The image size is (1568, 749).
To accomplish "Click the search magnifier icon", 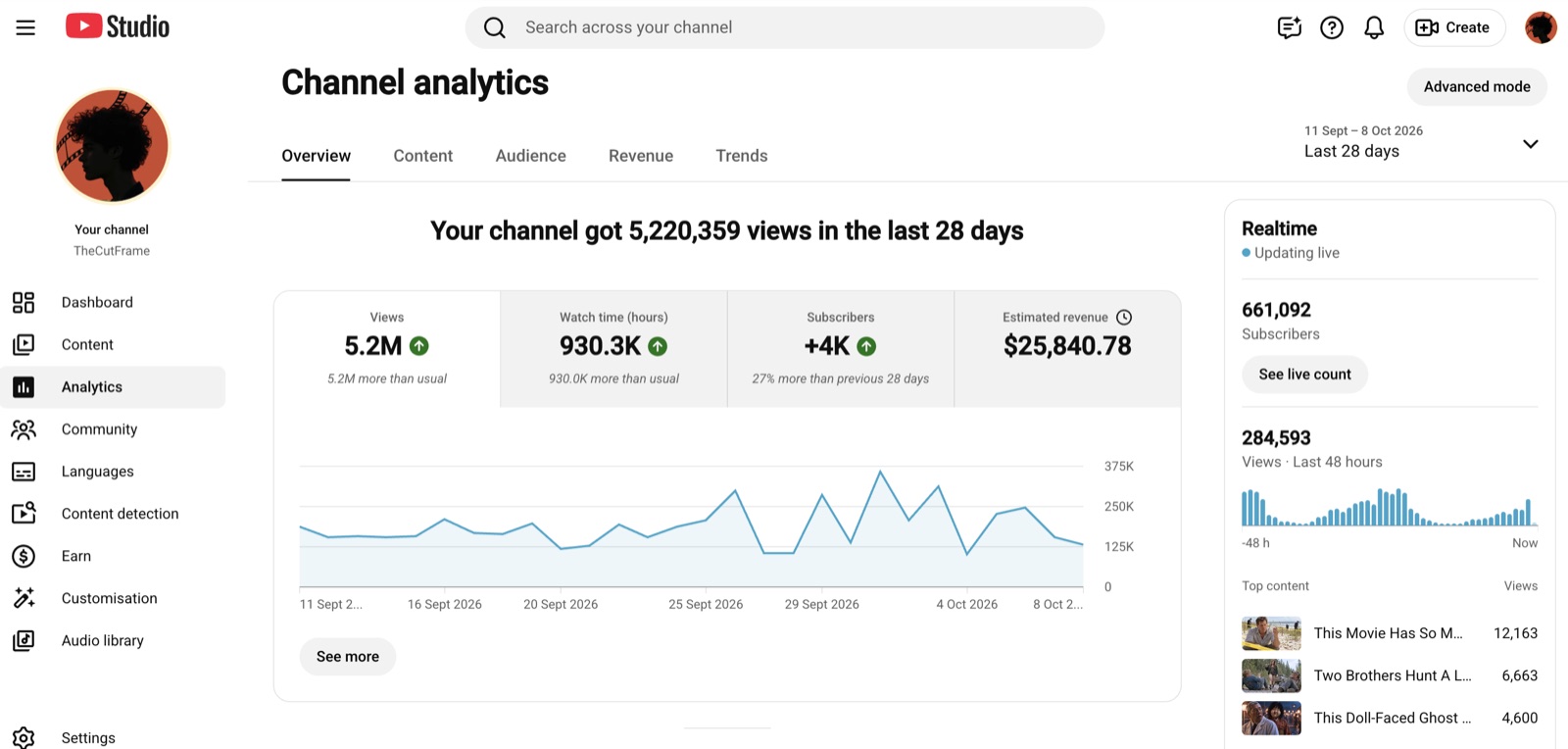I will (x=495, y=27).
